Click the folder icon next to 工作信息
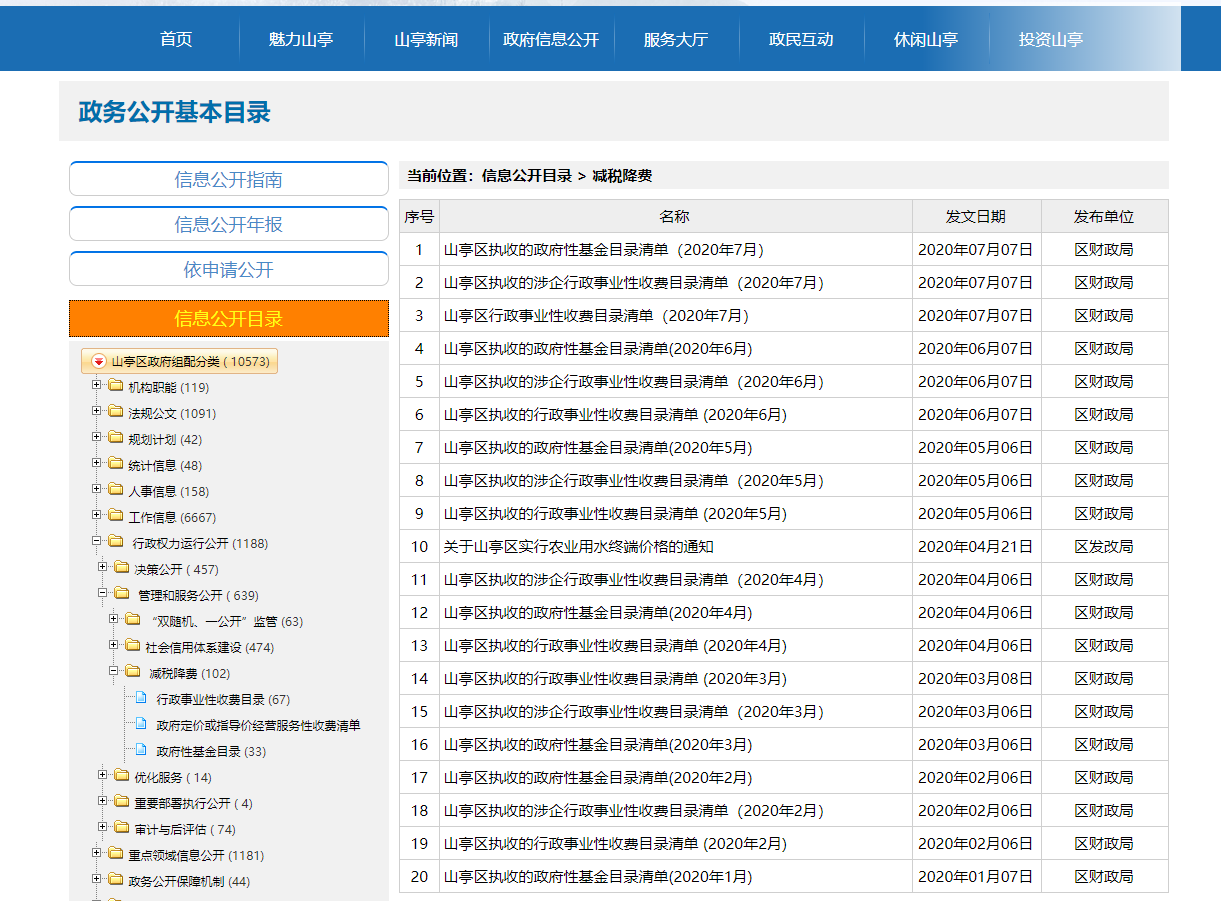Screen dimensions: 1221x901 [115, 516]
